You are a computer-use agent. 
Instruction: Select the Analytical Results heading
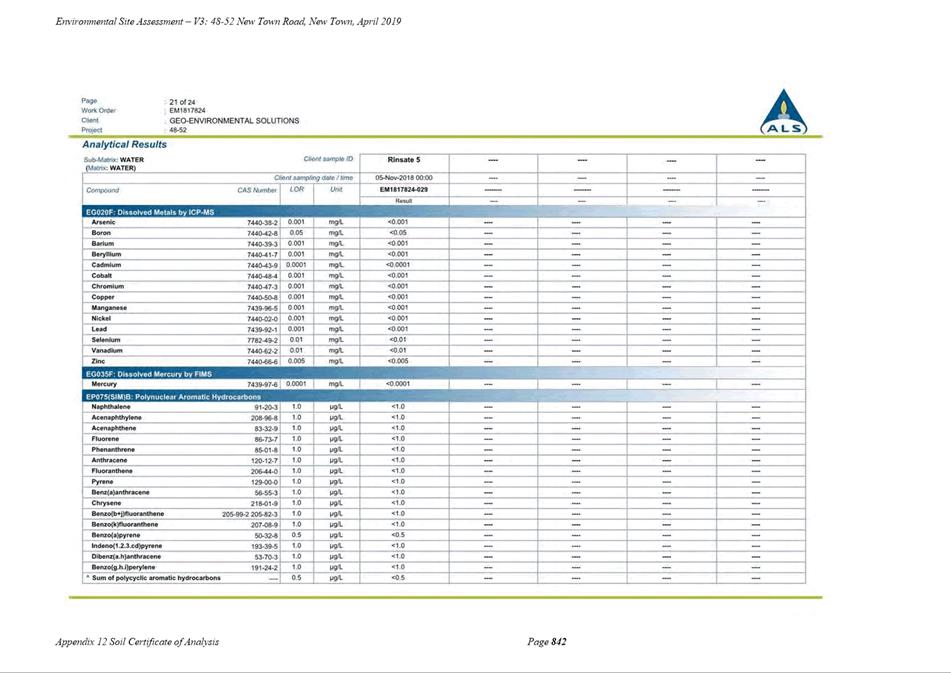124,144
